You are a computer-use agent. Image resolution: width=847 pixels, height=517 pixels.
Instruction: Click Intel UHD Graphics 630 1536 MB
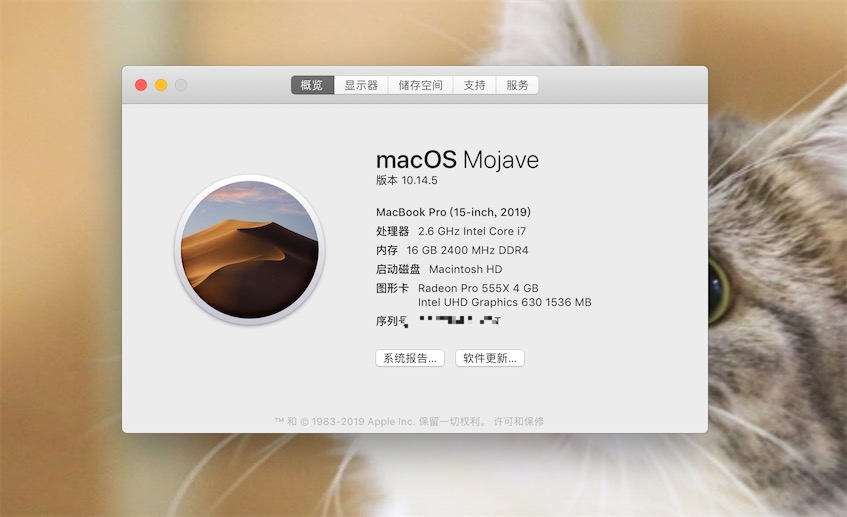(x=505, y=302)
